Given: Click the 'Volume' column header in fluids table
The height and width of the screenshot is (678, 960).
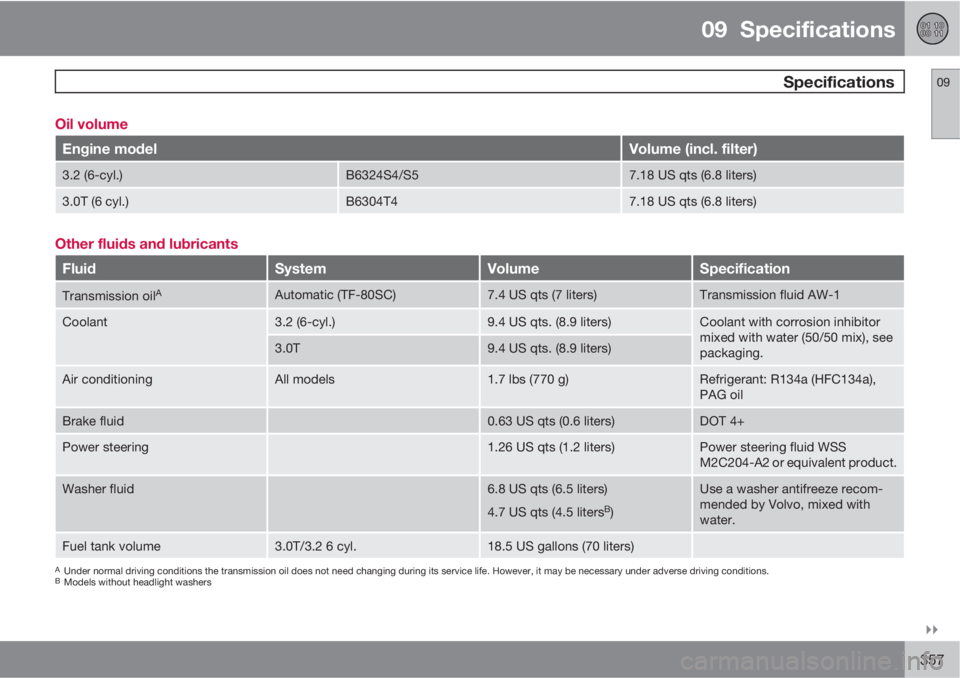Looking at the screenshot, I should [x=586, y=268].
